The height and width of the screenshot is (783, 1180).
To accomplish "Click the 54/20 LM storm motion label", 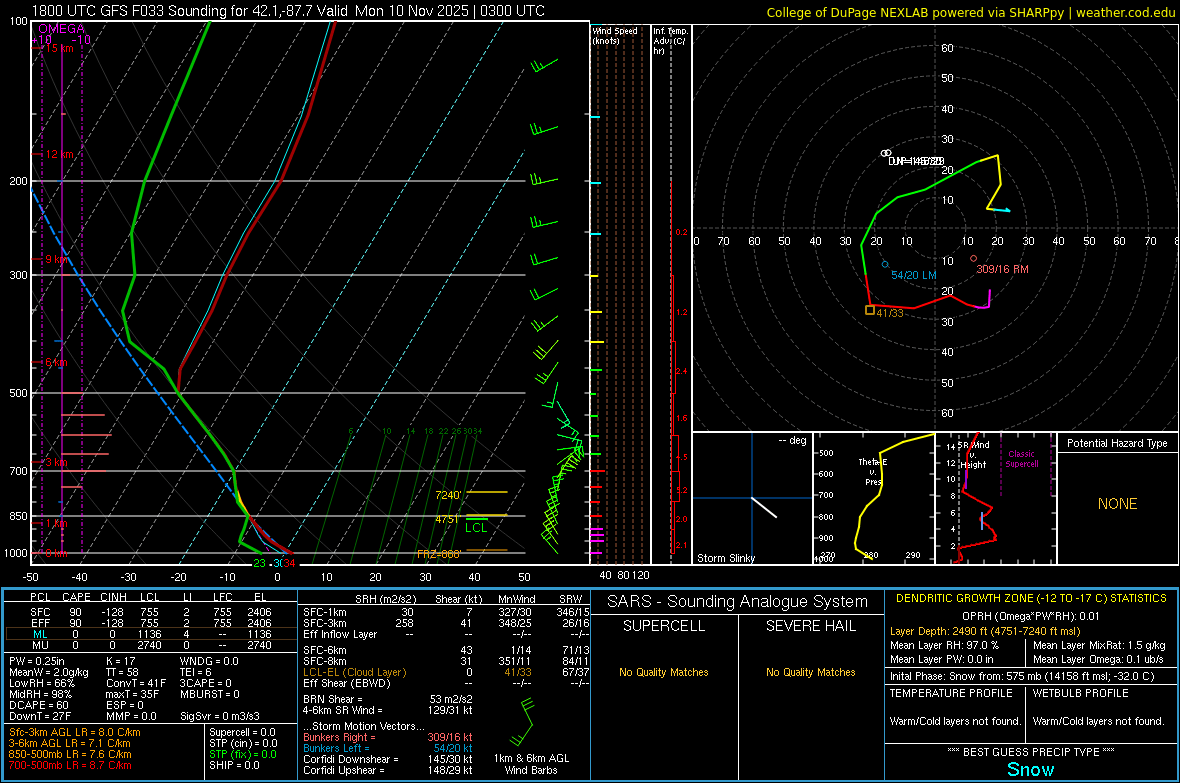I will 914,275.
